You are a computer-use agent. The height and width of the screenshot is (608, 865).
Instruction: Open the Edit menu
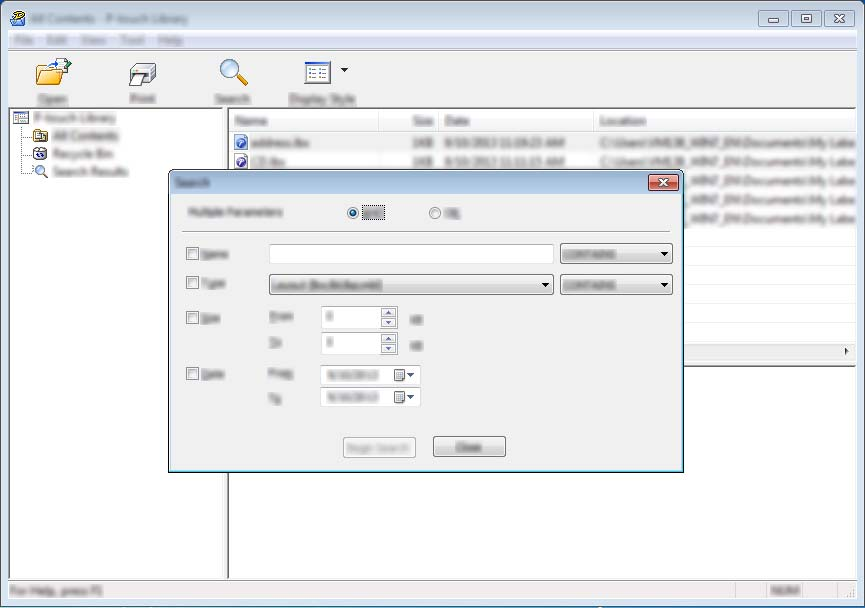tap(56, 40)
